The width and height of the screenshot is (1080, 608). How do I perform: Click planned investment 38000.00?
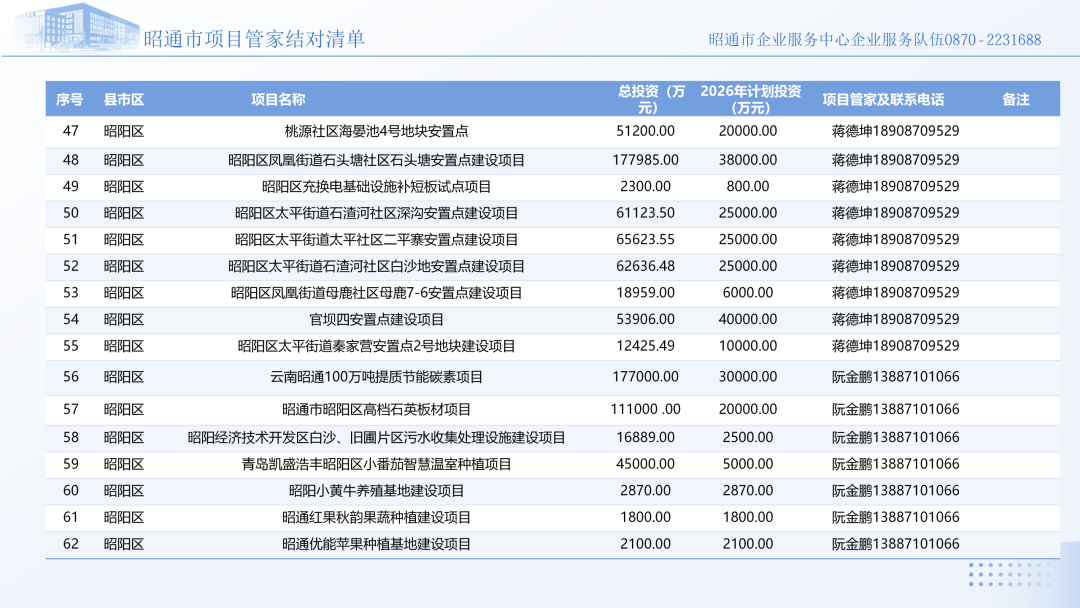click(748, 160)
